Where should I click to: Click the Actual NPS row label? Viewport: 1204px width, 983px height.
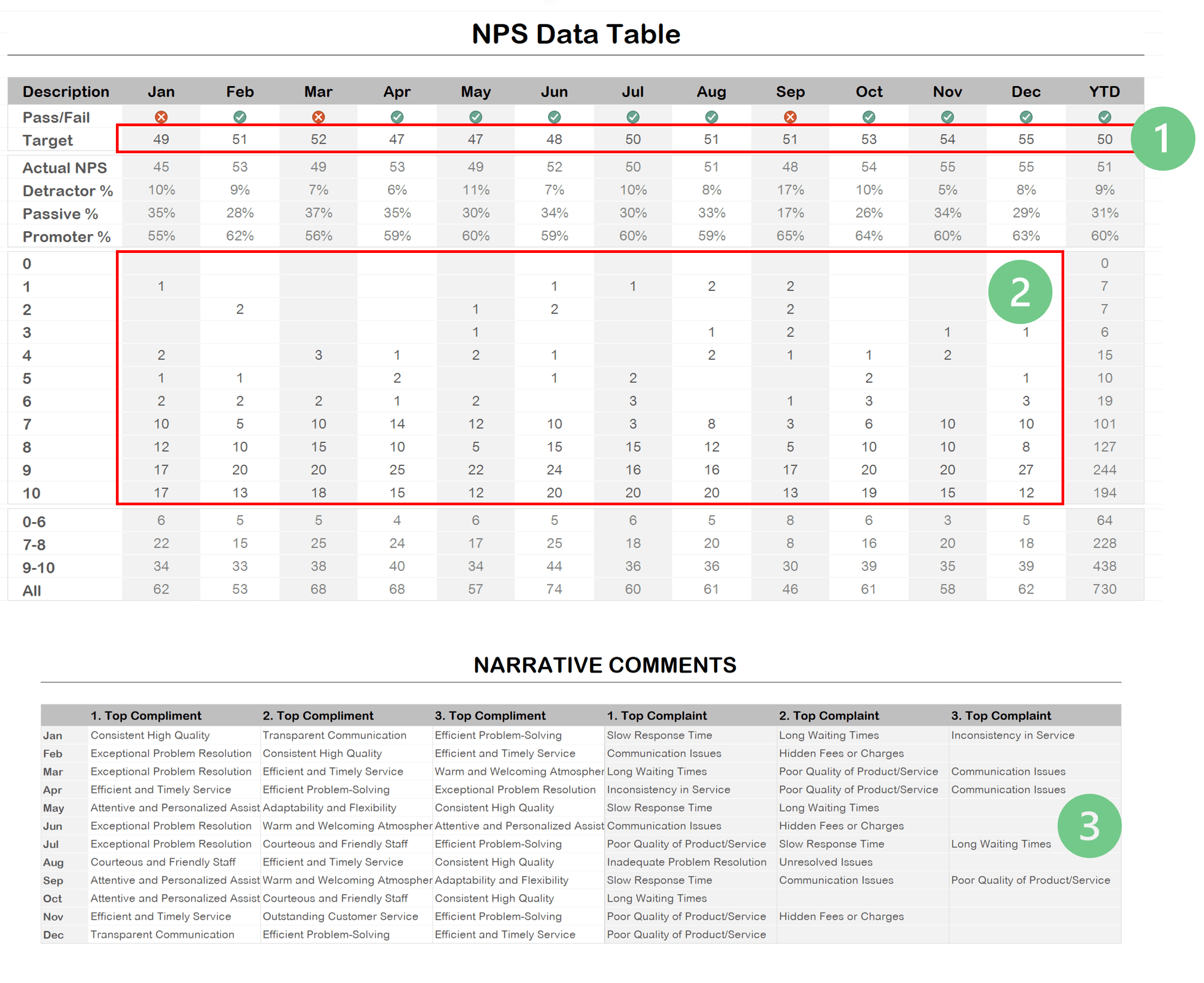pyautogui.click(x=64, y=168)
